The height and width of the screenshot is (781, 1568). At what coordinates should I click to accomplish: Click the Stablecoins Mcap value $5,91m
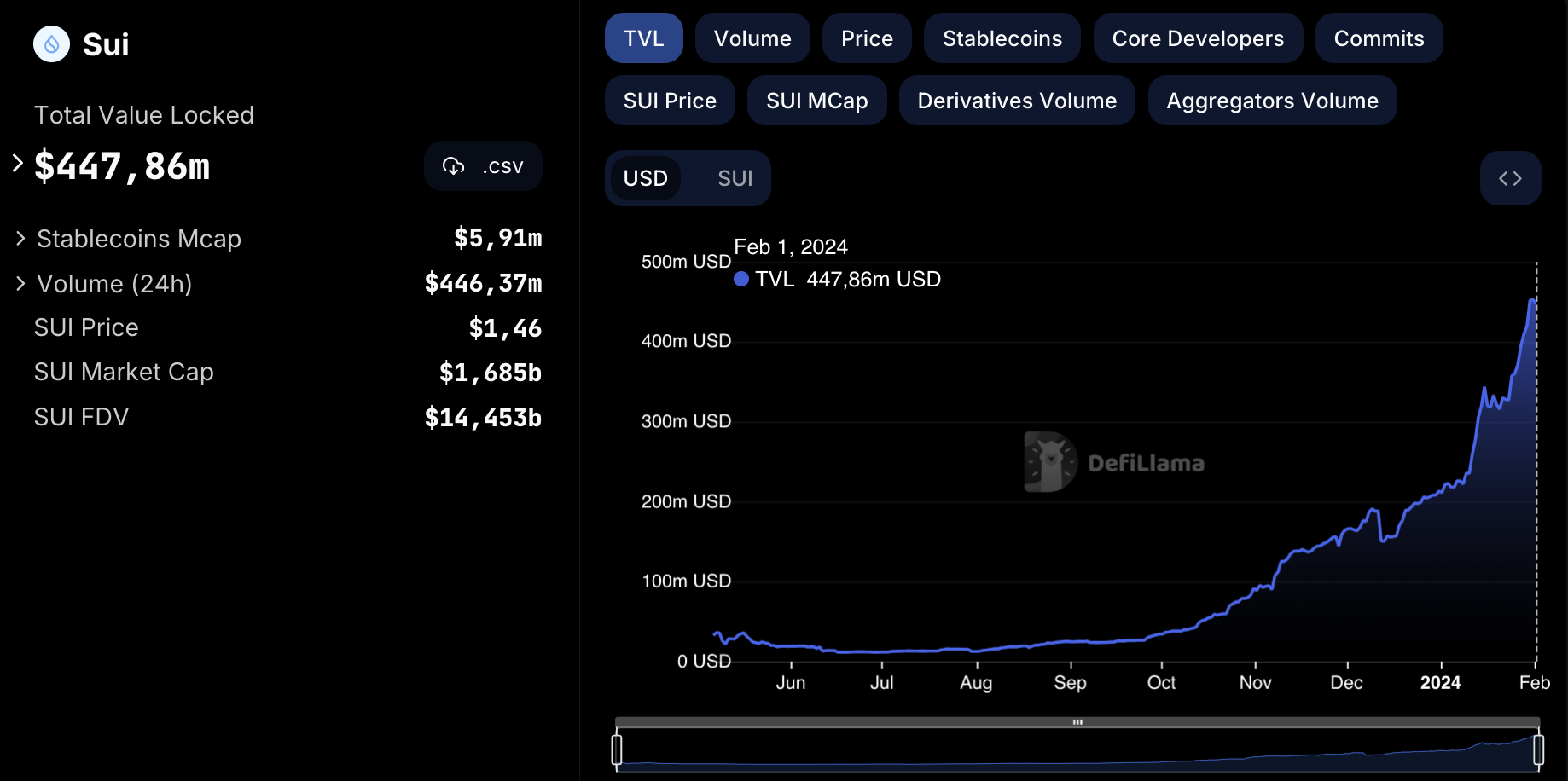[498, 238]
